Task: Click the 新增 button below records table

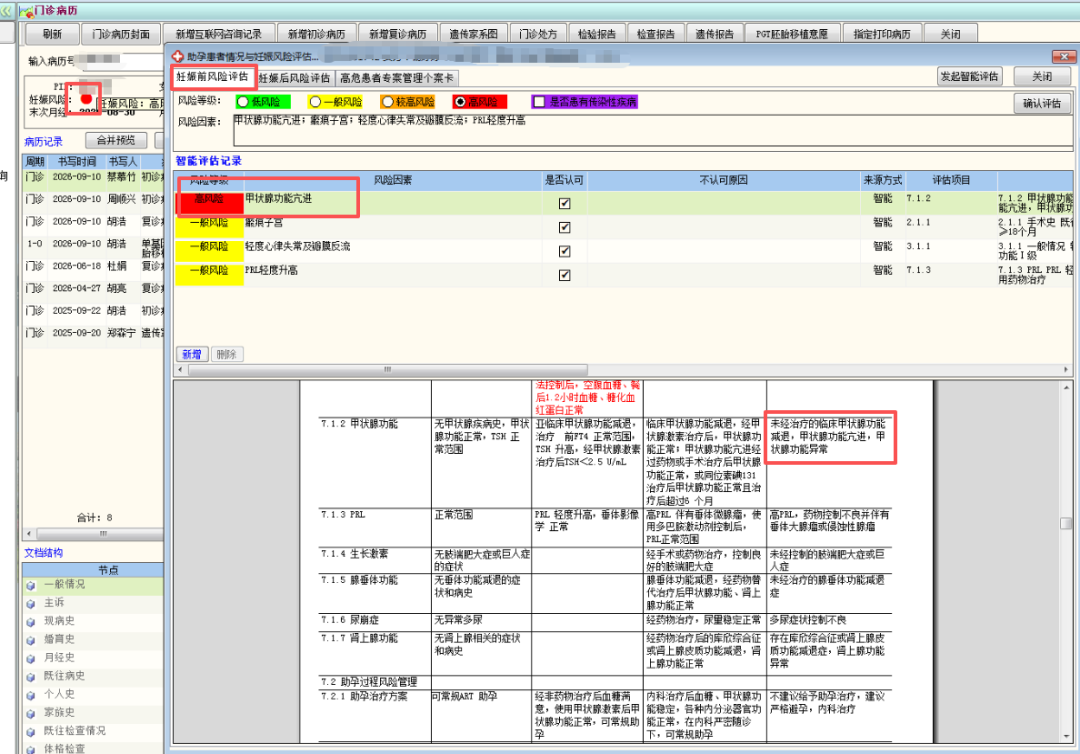Action: tap(191, 354)
